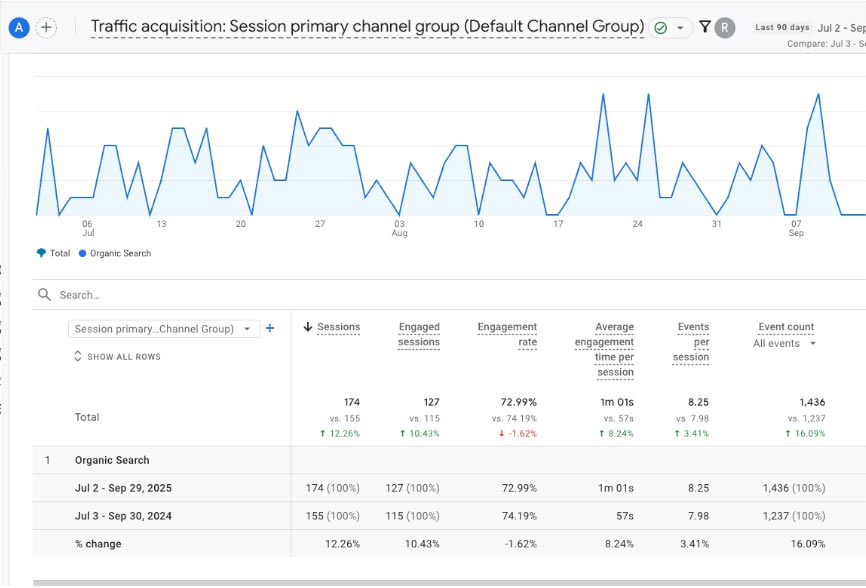Select the Organic Search table row
The height and width of the screenshot is (588, 866).
(x=112, y=460)
